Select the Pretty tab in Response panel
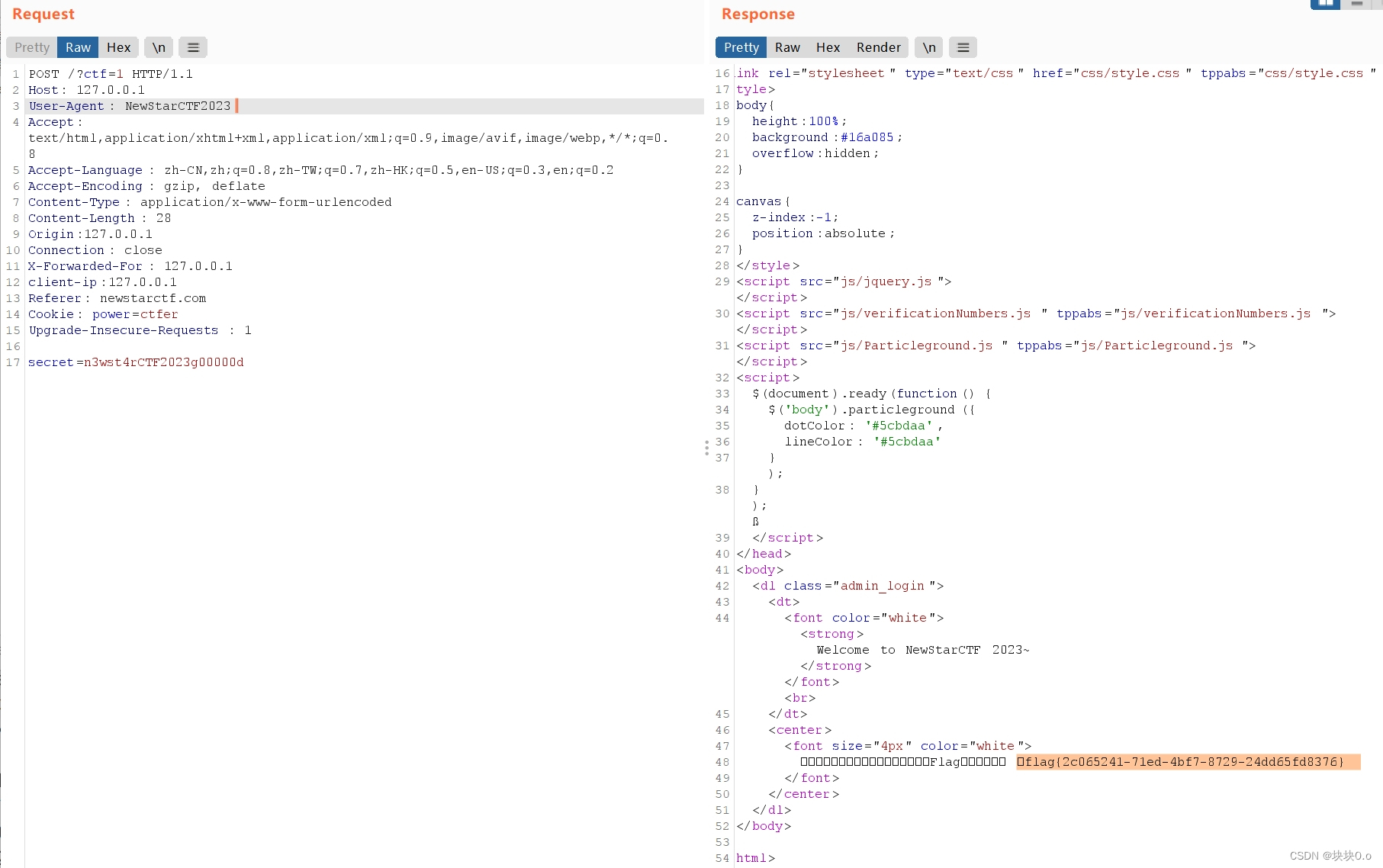1383x868 pixels. pos(741,47)
